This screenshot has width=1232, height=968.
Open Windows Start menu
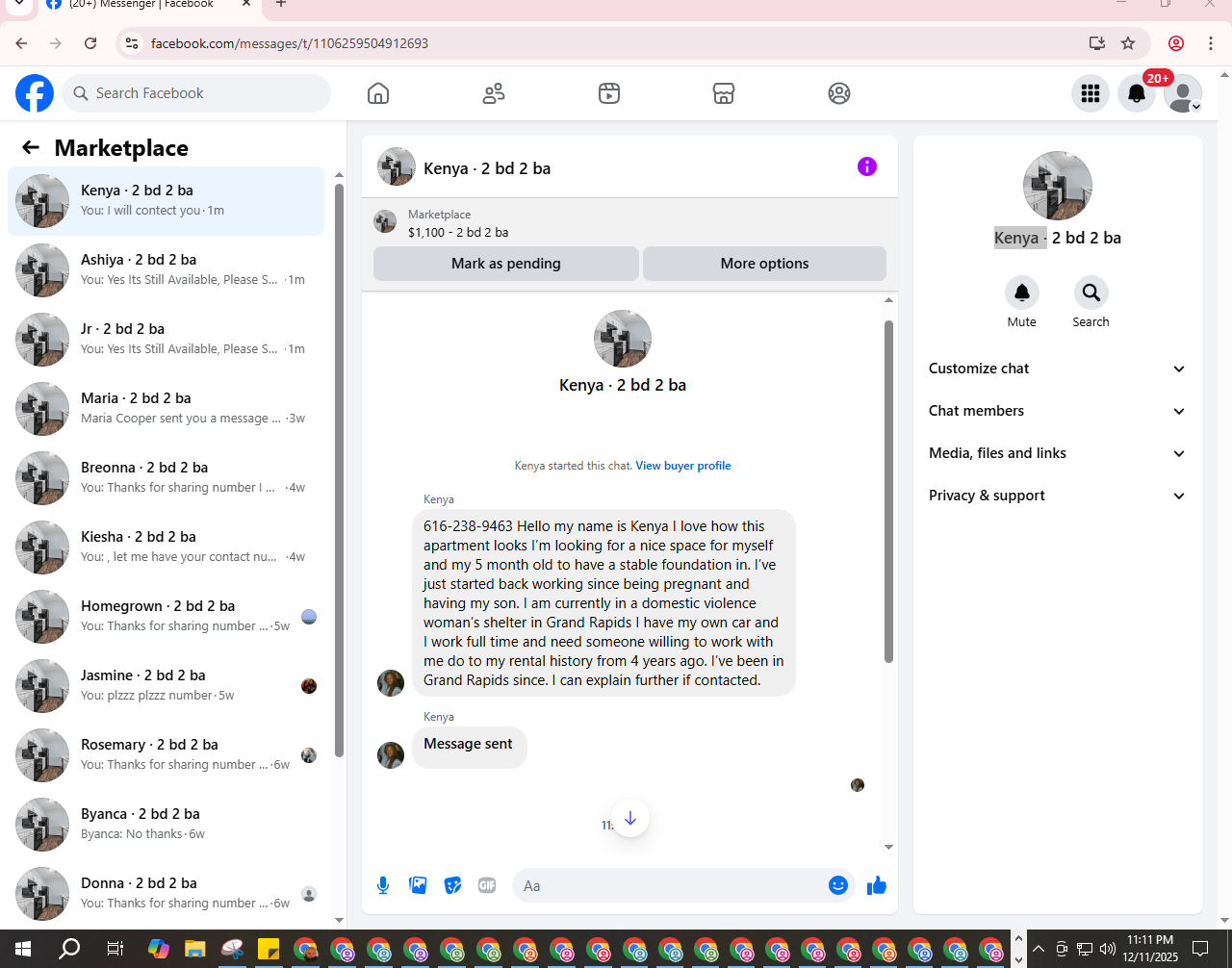coord(23,949)
